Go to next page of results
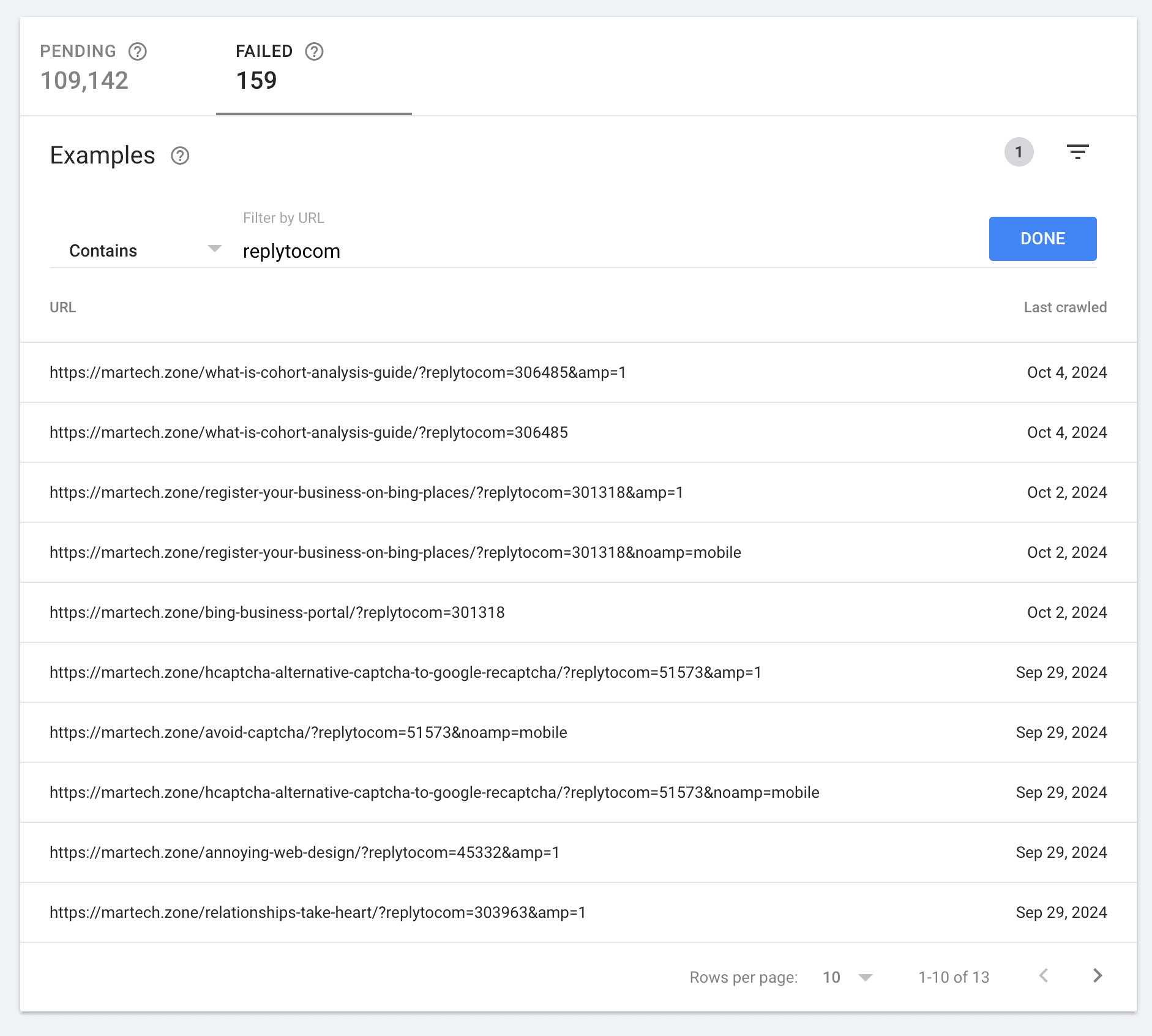Viewport: 1152px width, 1036px height. coord(1098,976)
